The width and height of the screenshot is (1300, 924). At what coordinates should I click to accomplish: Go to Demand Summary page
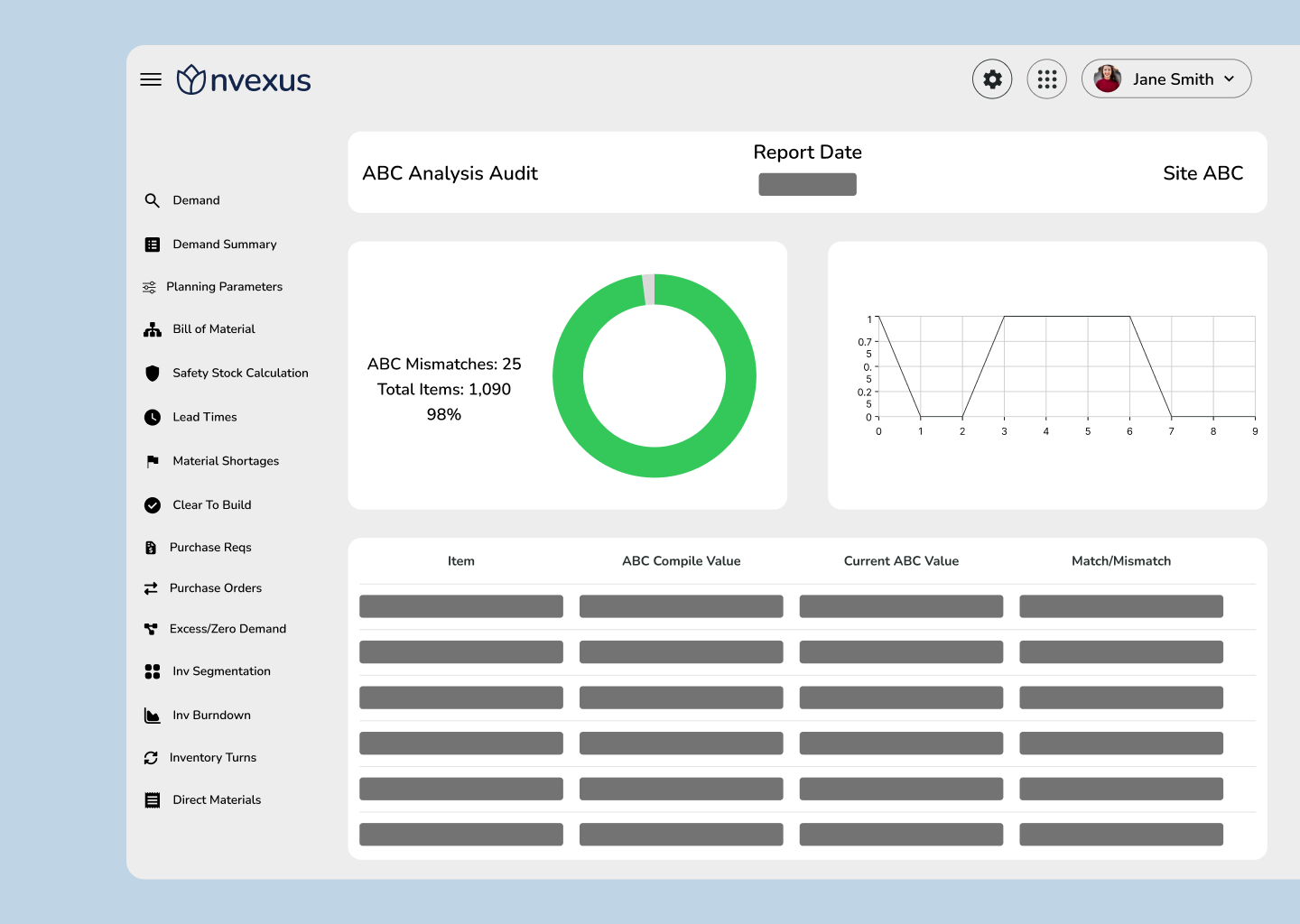click(225, 245)
